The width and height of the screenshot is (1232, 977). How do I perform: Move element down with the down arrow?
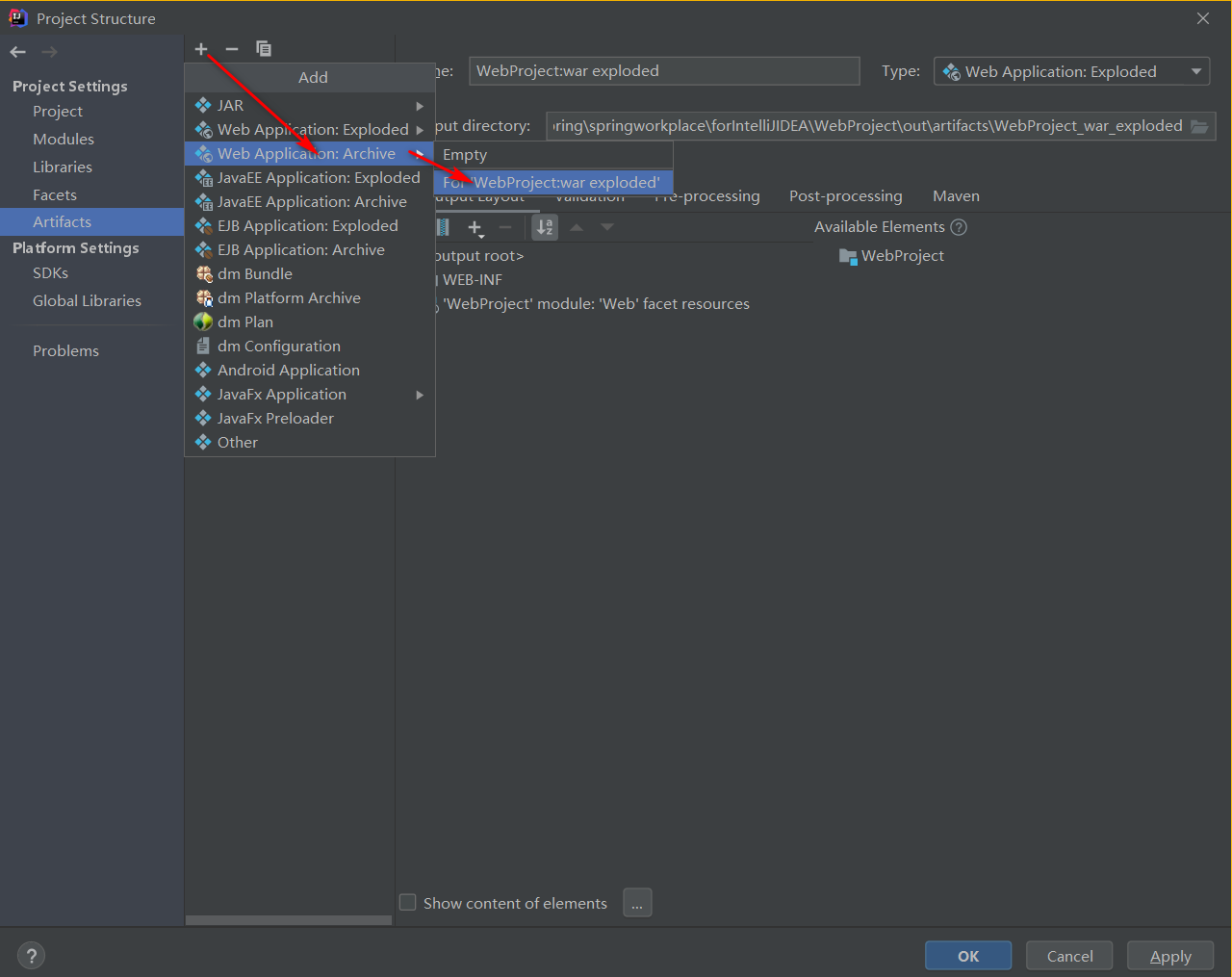607,227
